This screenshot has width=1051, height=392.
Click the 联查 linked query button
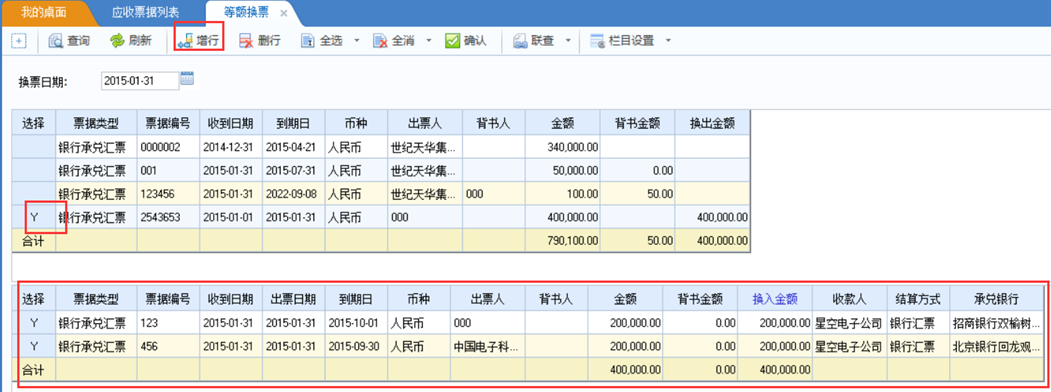pyautogui.click(x=534, y=41)
